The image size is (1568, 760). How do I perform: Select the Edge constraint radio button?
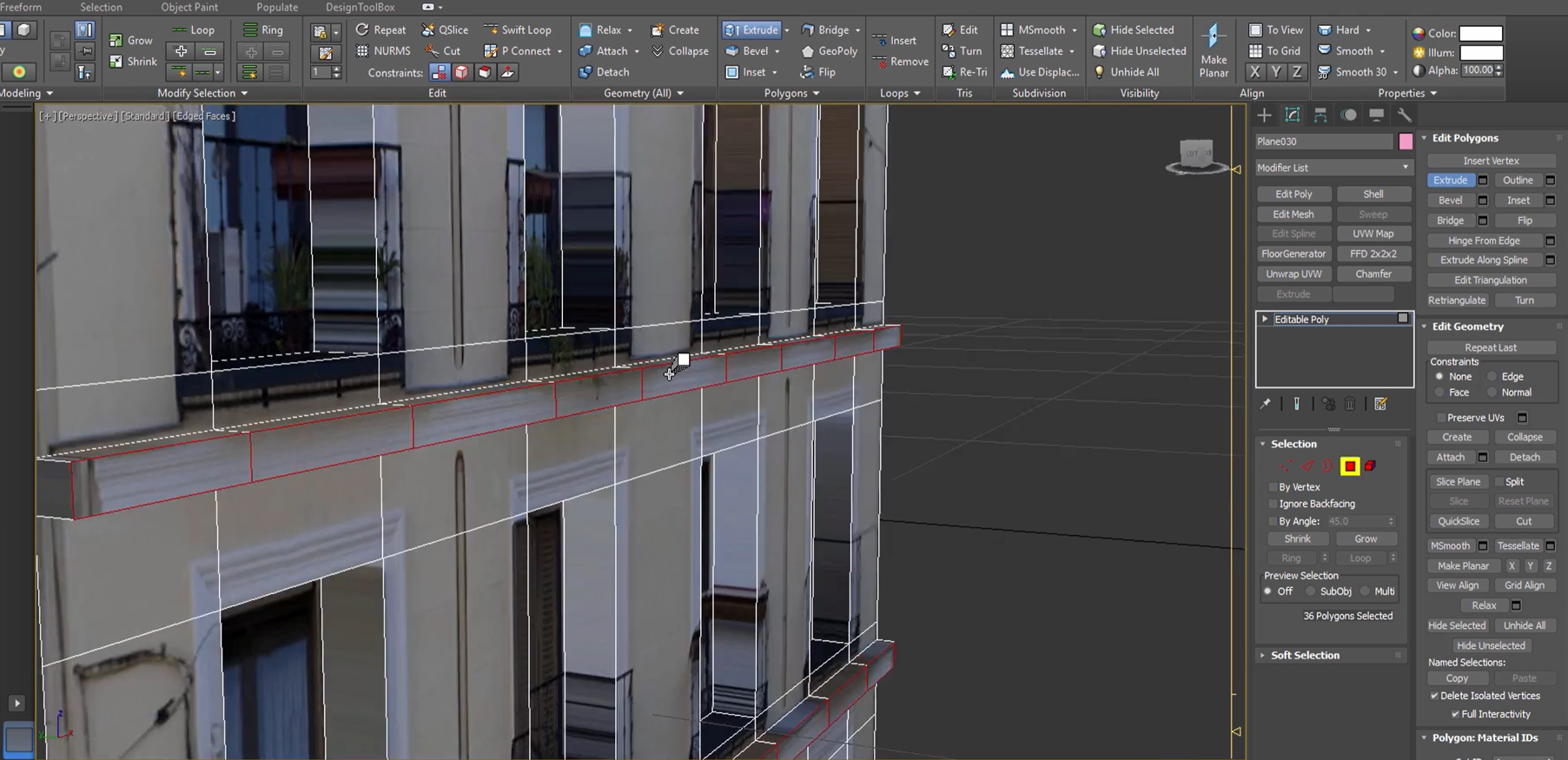tap(1492, 377)
